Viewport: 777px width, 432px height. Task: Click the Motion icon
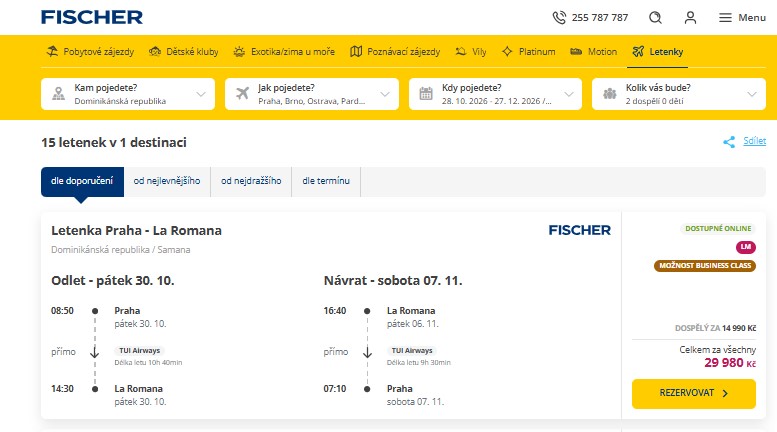pyautogui.click(x=576, y=52)
